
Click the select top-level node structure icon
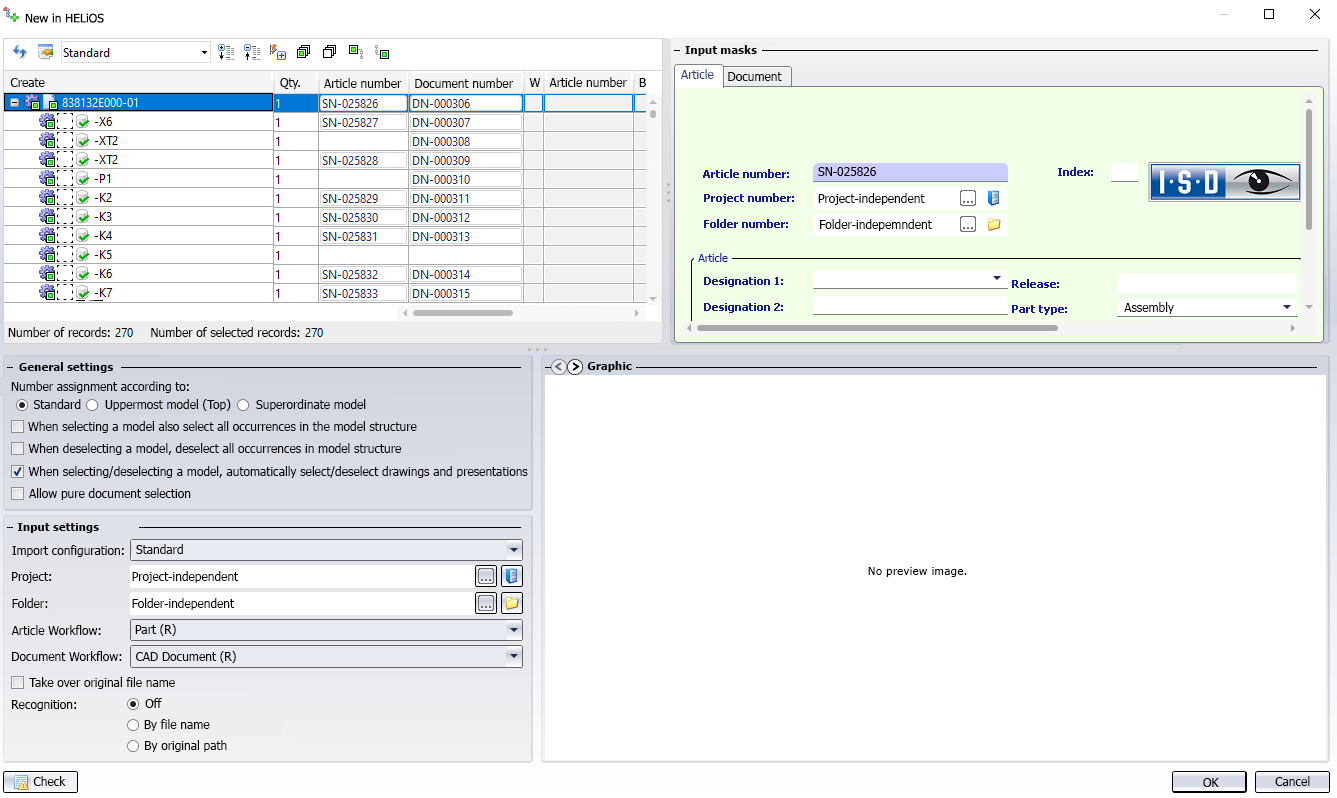coord(355,51)
